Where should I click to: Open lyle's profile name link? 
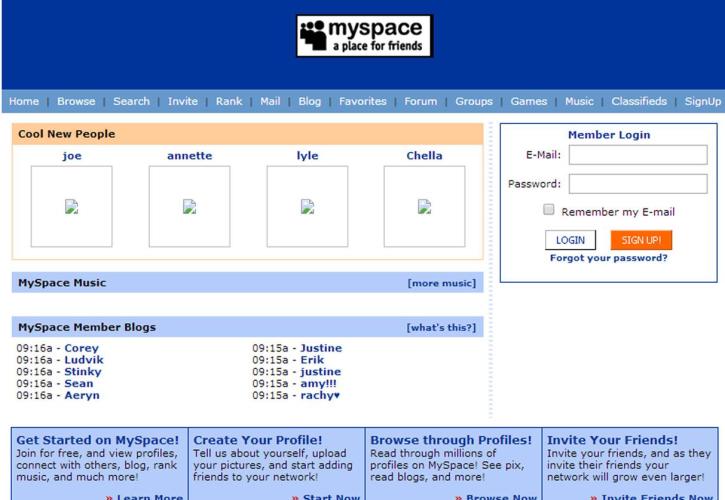click(x=307, y=156)
